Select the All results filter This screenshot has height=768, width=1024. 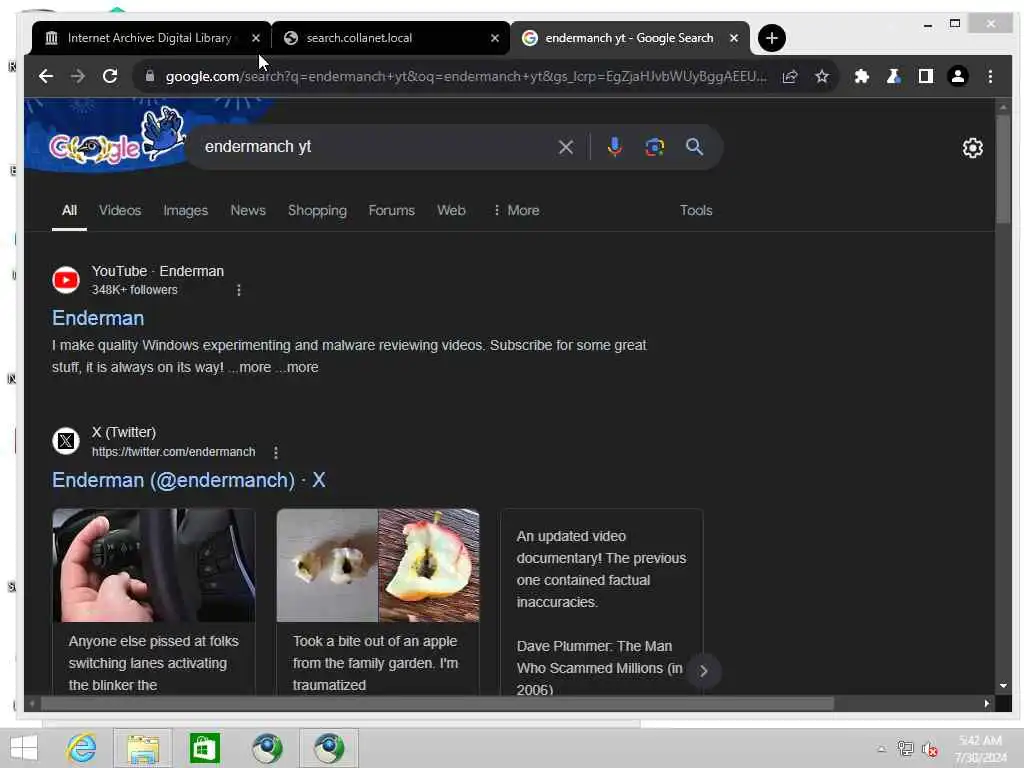click(69, 211)
